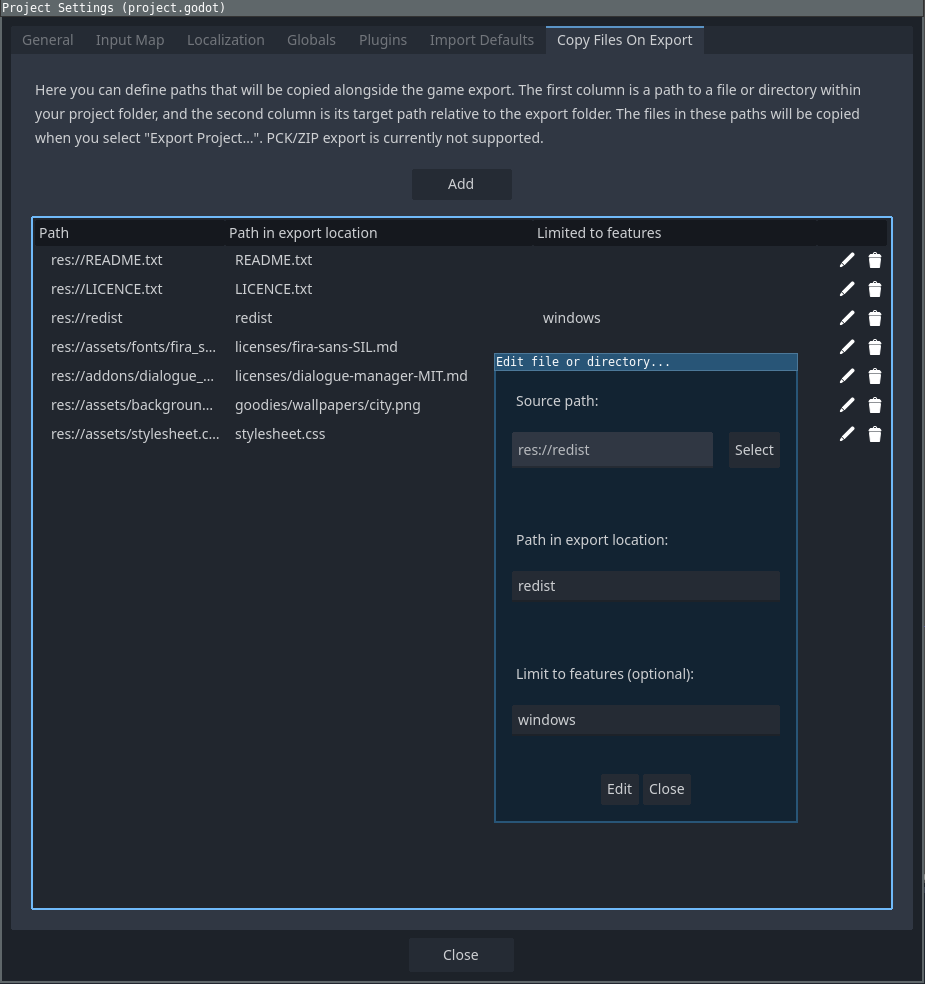Screen dimensions: 925x984
Task: Click licenses/dialogue-manager-MIT.md cell
Action: 351,375
